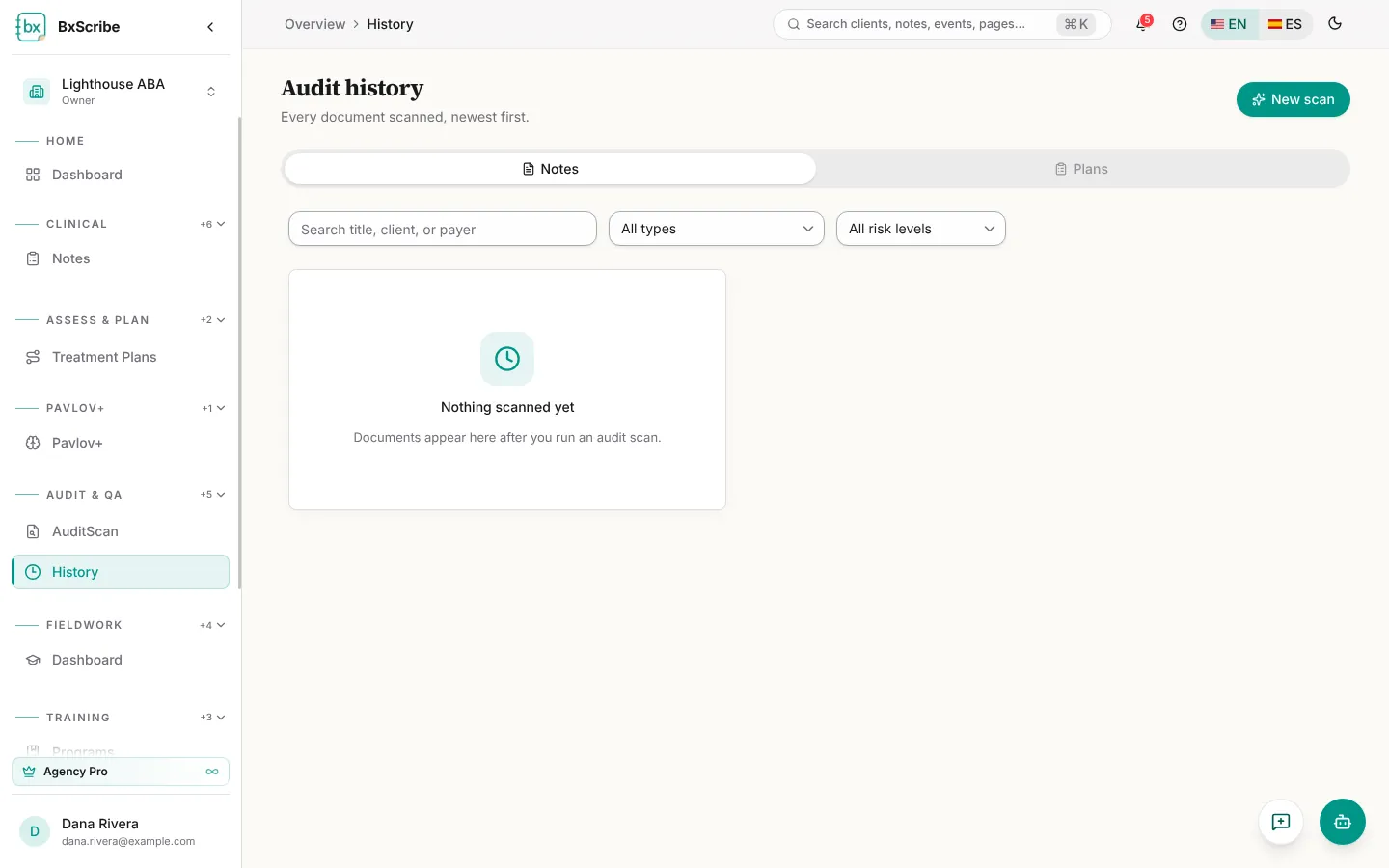Click the clock icon in the empty state card

pos(507,359)
